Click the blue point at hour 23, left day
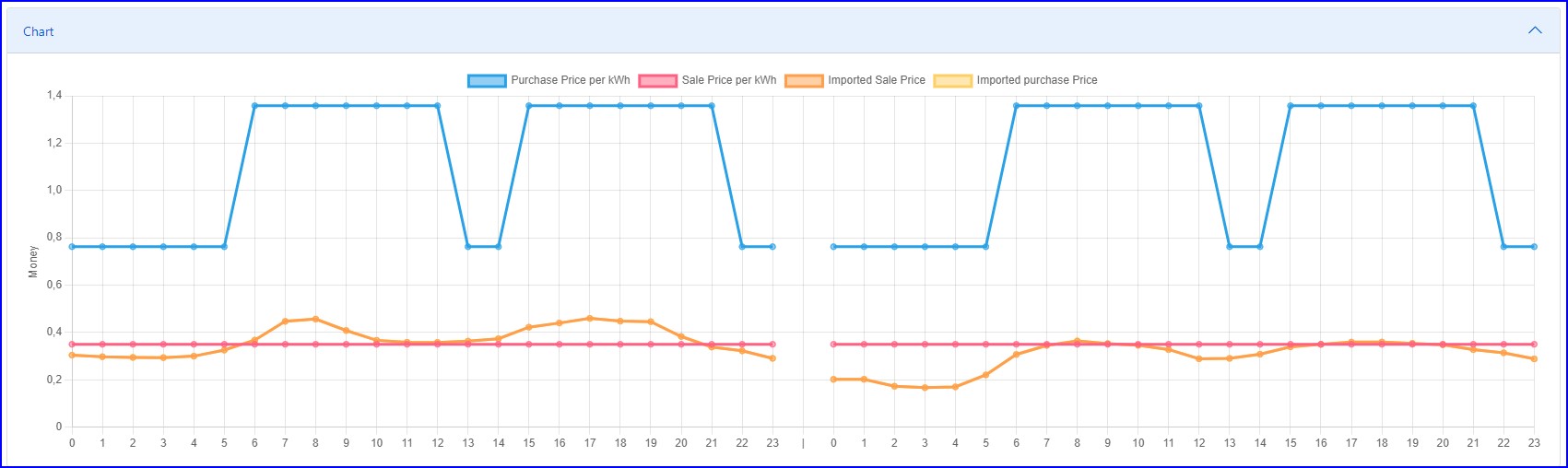This screenshot has height=468, width=1568. click(x=772, y=247)
